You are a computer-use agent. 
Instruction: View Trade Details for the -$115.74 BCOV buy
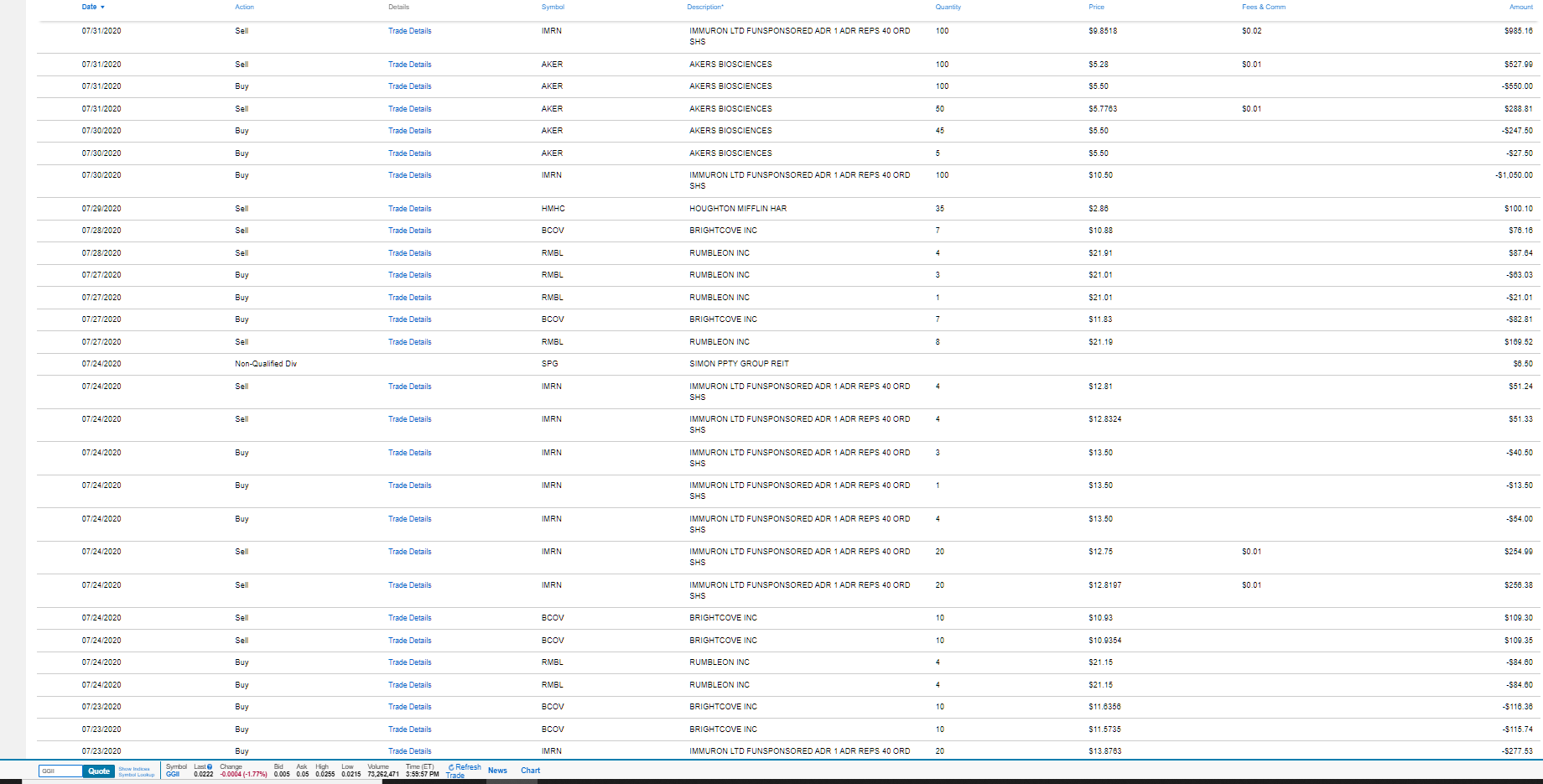[409, 729]
